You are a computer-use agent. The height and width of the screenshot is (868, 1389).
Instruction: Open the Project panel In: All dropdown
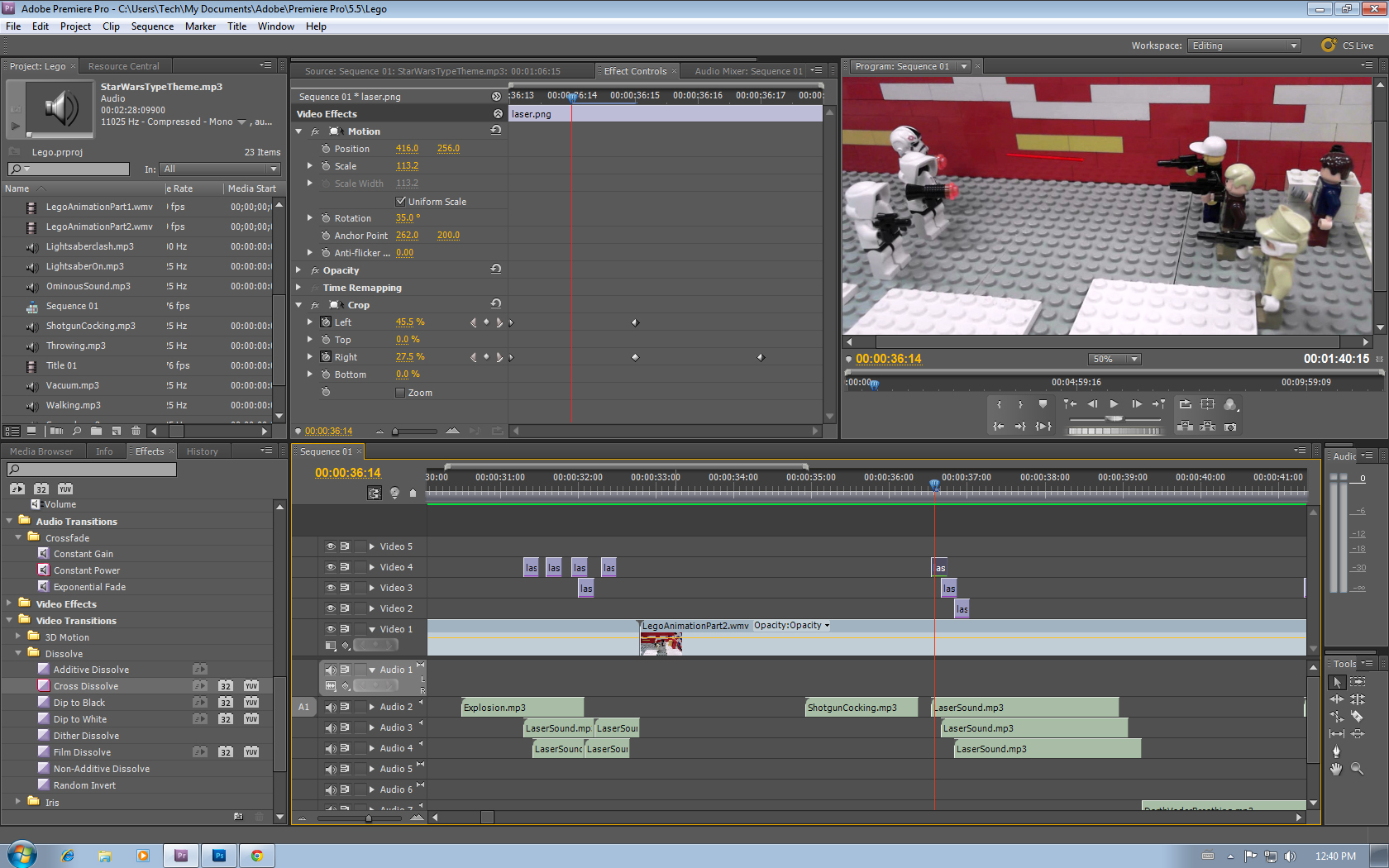pyautogui.click(x=221, y=169)
